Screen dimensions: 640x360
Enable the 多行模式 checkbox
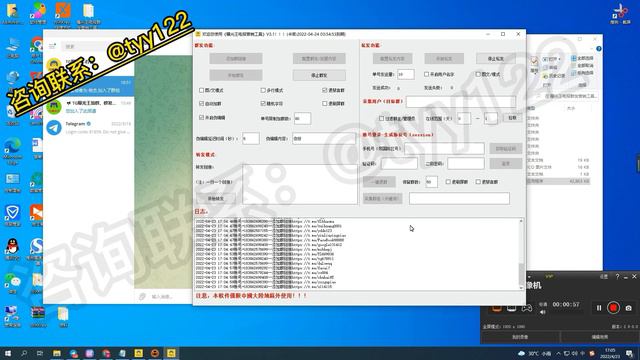(263, 90)
